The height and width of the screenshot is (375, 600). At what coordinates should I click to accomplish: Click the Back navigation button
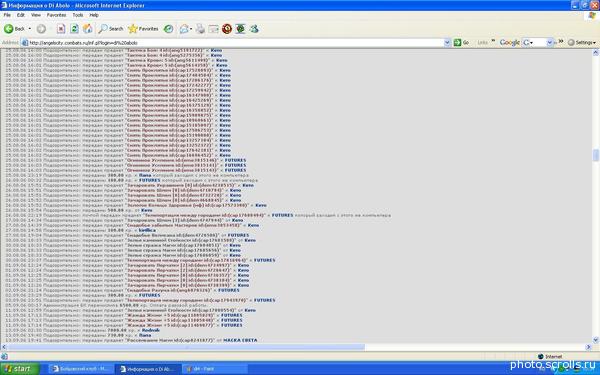point(14,29)
